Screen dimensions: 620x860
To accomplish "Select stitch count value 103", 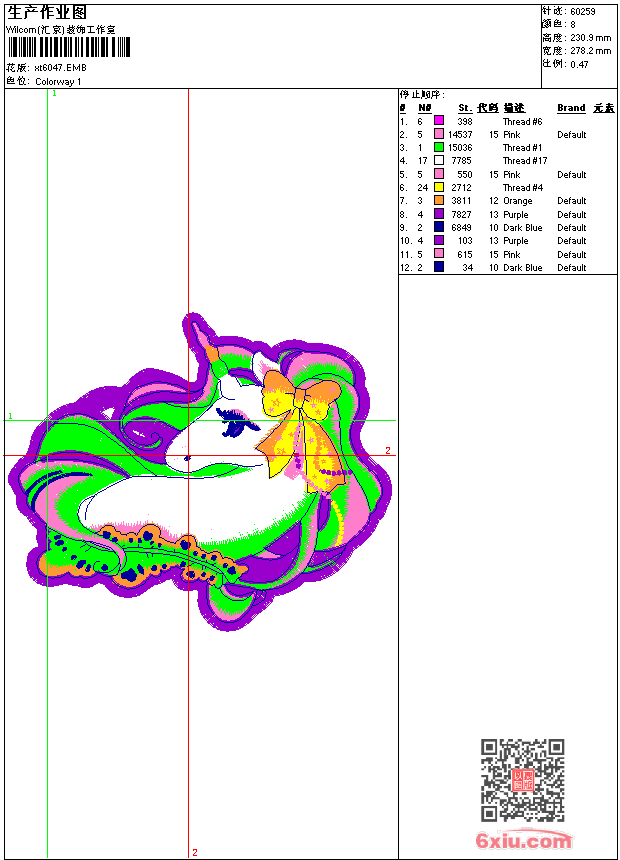I will tap(465, 241).
